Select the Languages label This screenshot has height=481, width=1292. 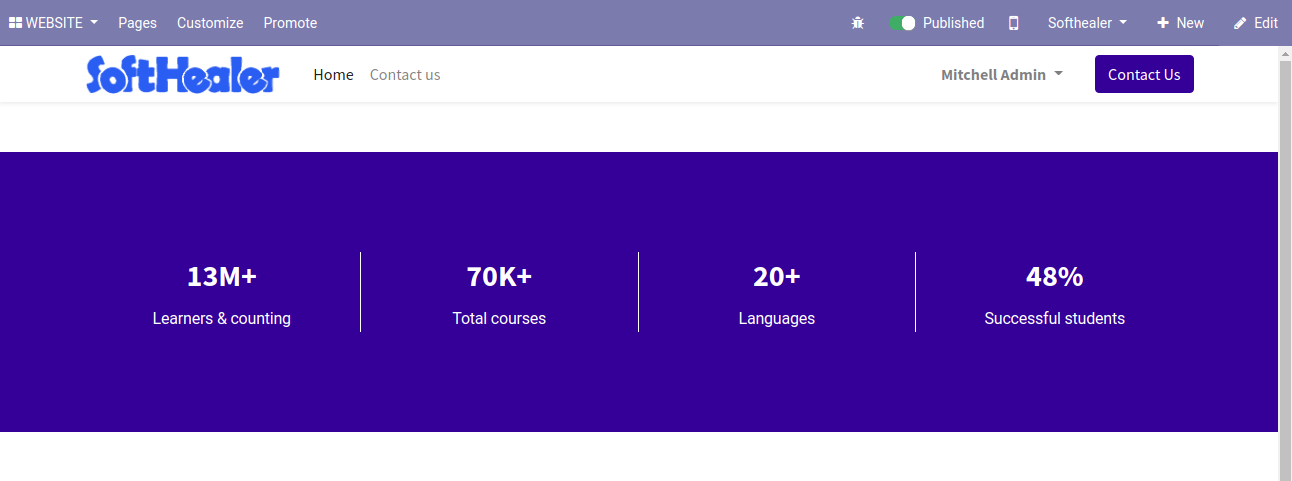click(777, 318)
